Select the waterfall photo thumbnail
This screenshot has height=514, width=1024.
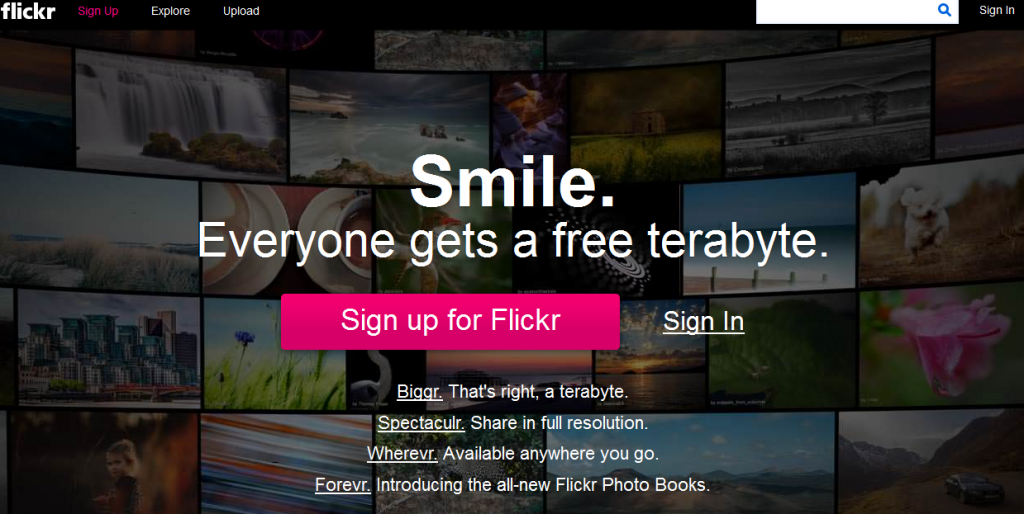tap(181, 112)
